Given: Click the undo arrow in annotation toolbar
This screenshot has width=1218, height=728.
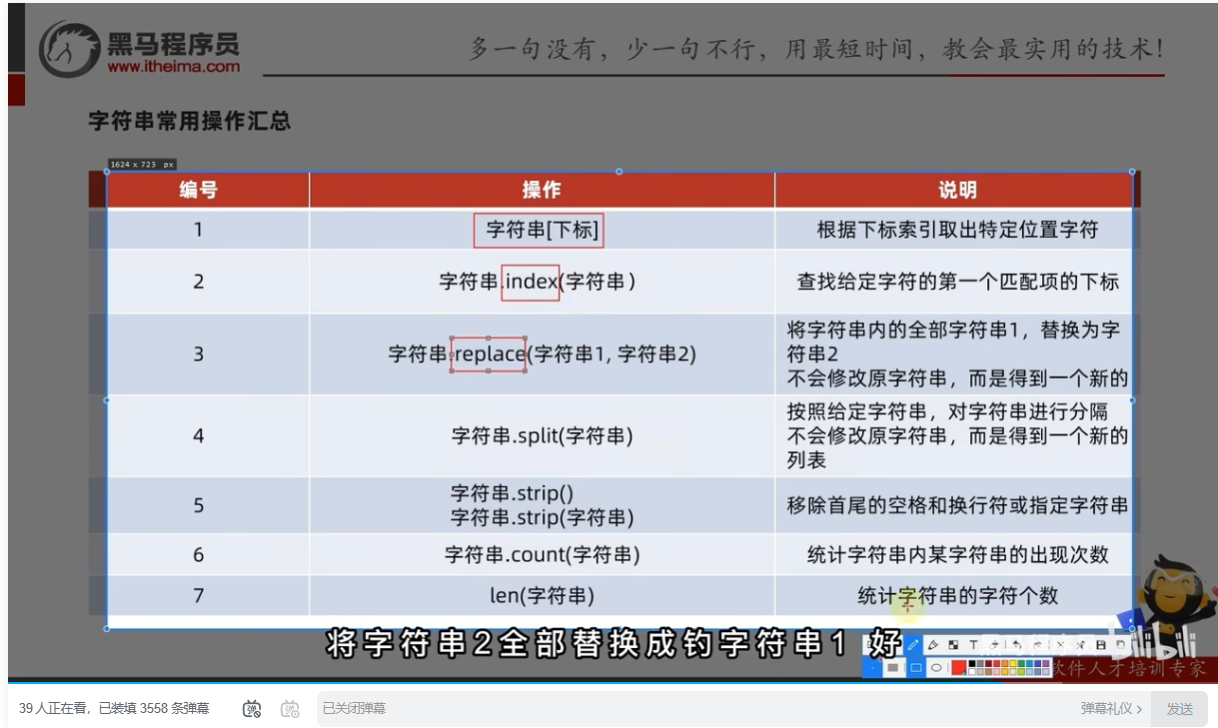Looking at the screenshot, I should 1016,645.
